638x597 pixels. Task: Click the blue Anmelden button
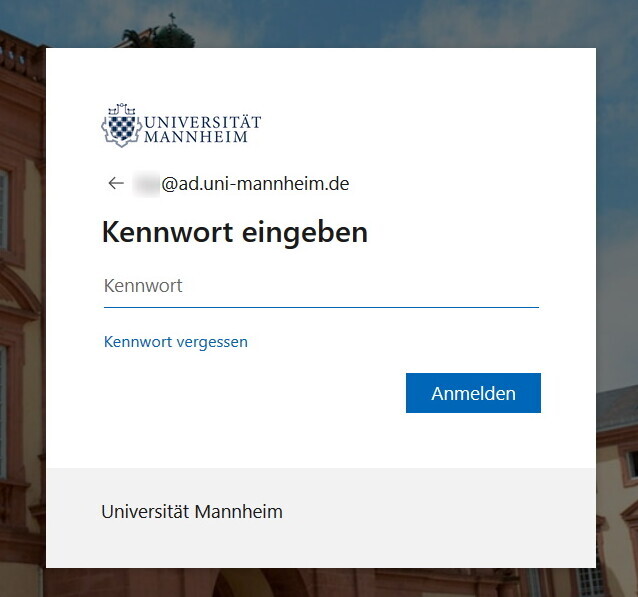(x=473, y=393)
